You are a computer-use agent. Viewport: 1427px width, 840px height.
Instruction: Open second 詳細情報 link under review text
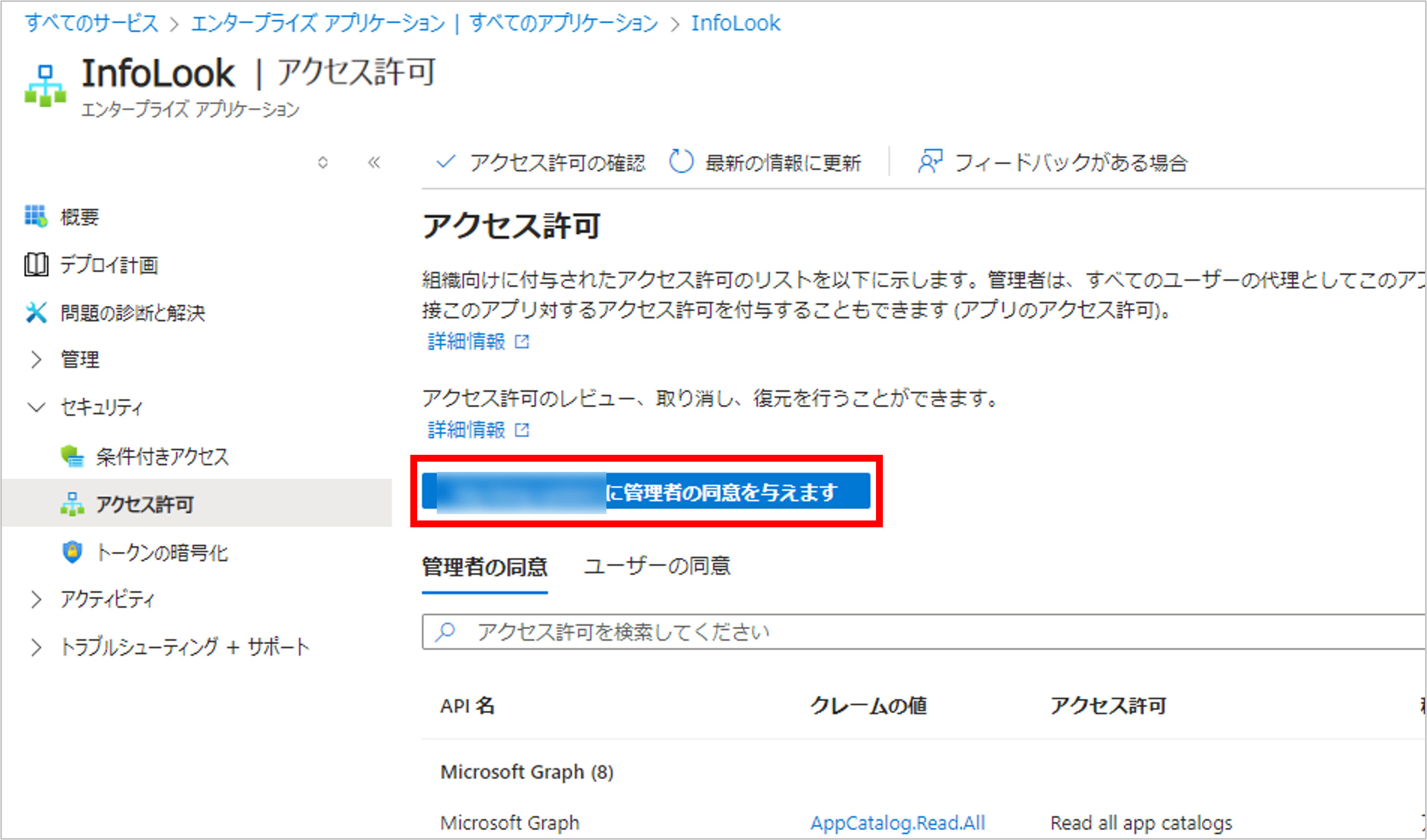[466, 430]
